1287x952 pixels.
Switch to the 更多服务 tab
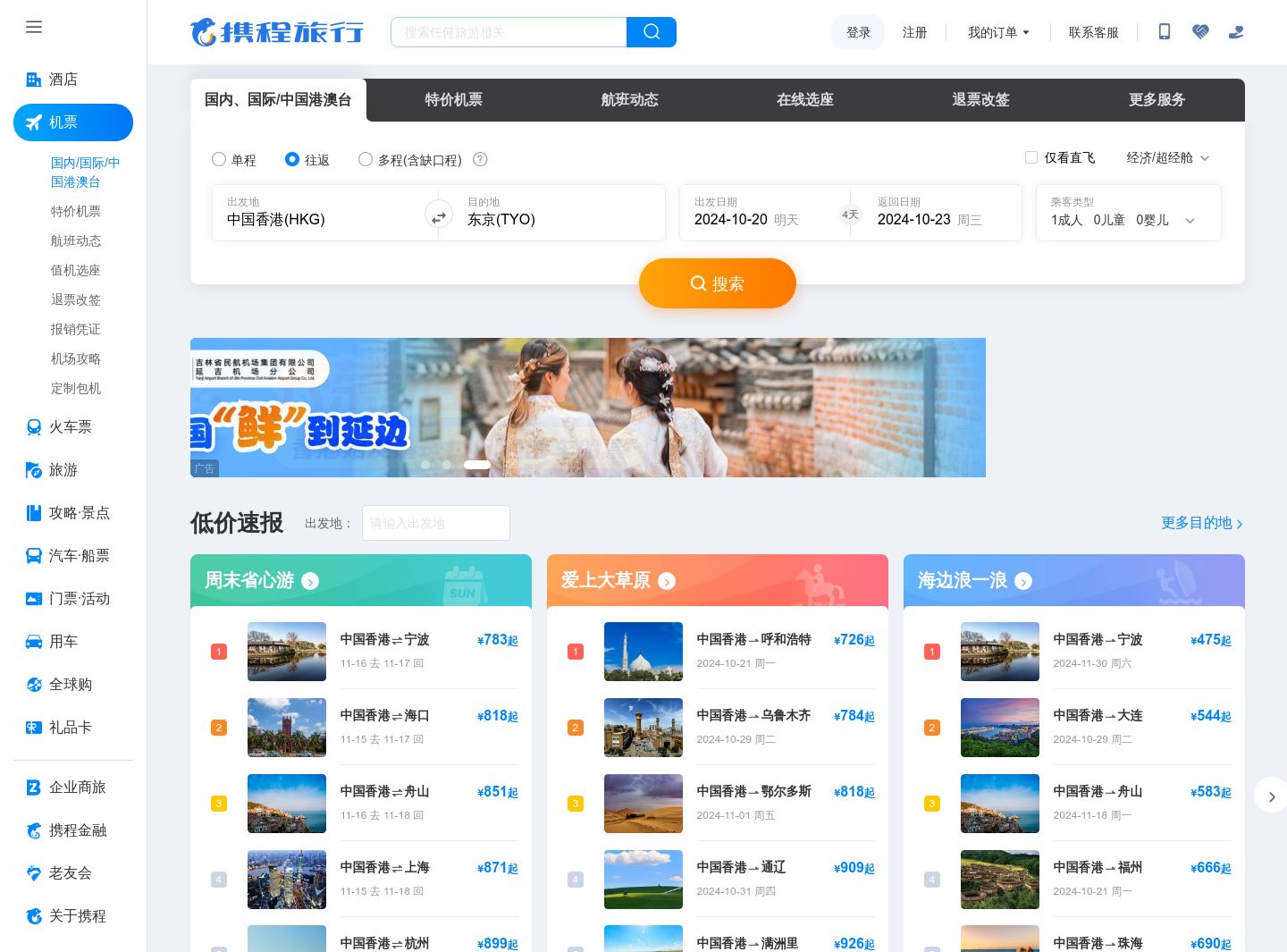(1157, 100)
